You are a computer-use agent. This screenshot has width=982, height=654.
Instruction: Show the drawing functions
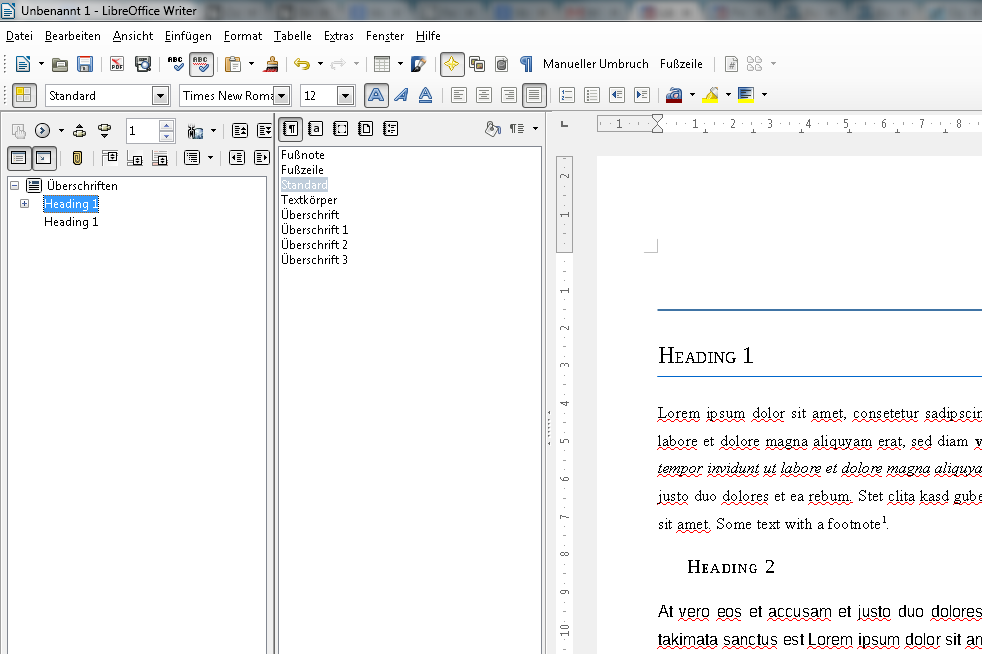coord(418,64)
